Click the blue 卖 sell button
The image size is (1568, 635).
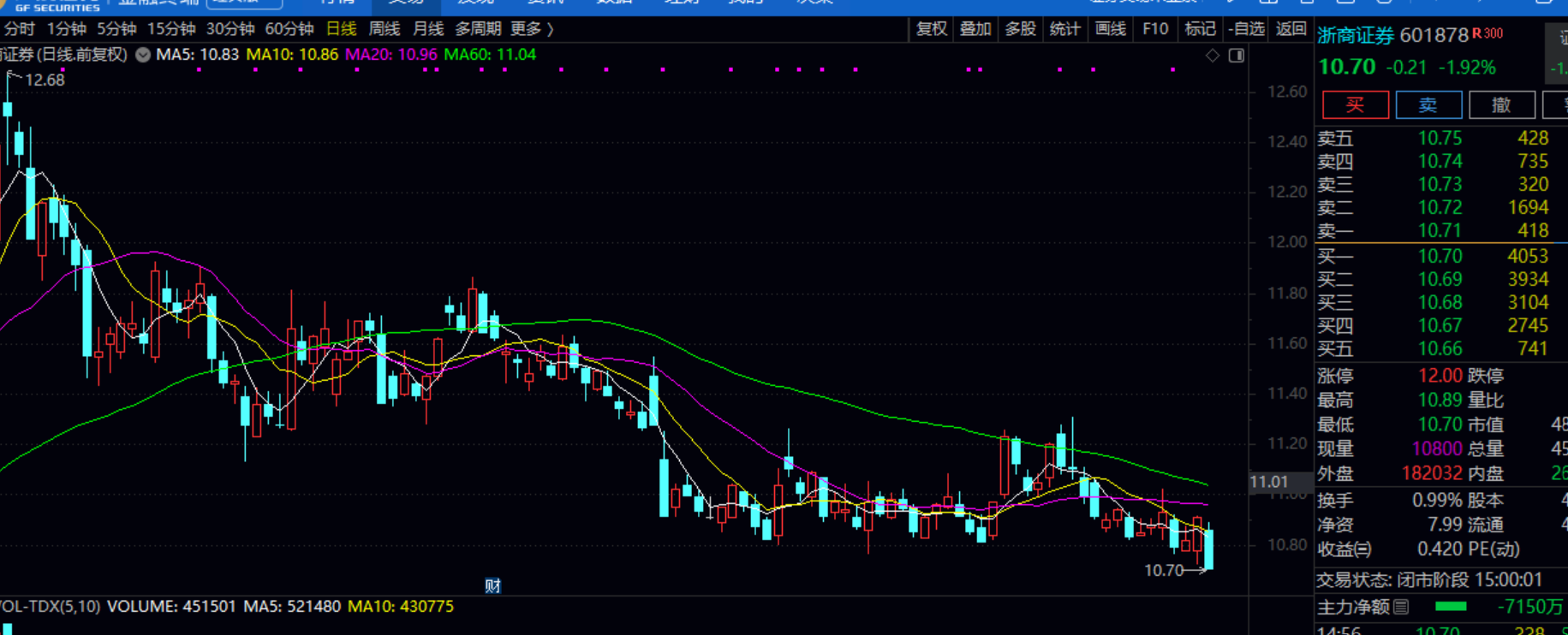[1428, 105]
